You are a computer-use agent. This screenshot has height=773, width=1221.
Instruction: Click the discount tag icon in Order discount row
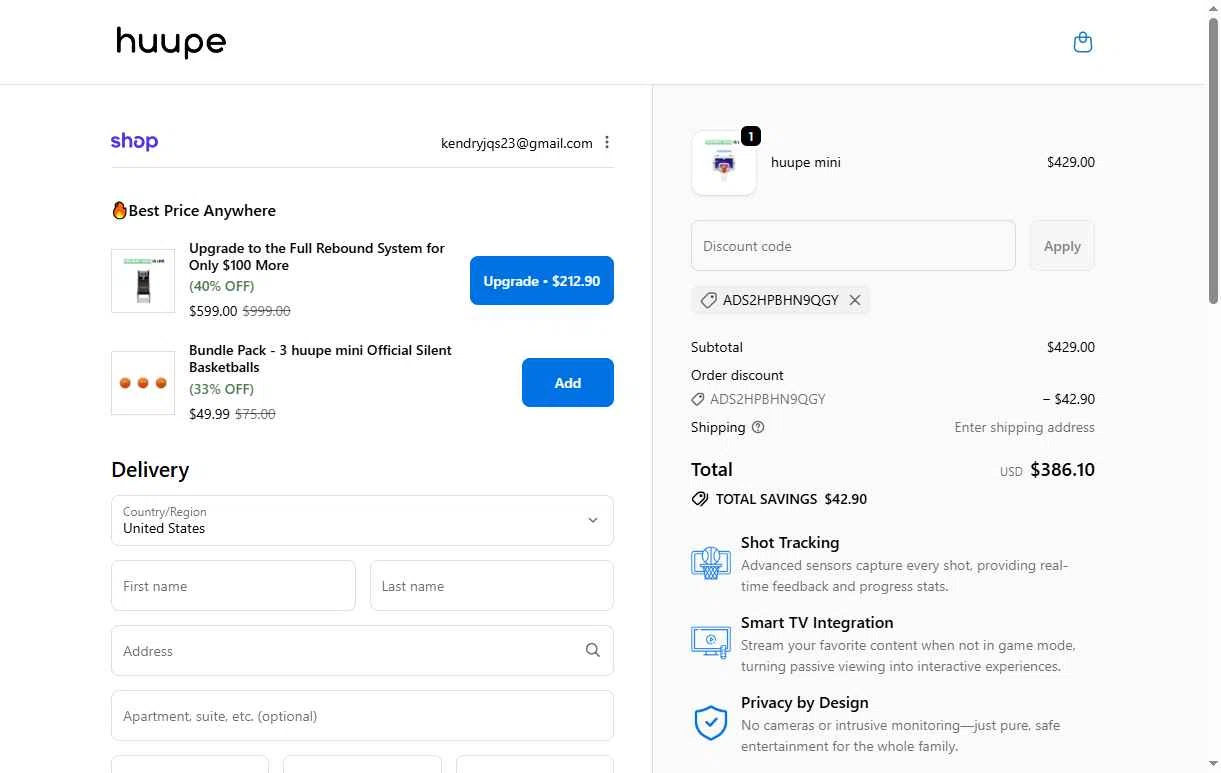click(698, 399)
